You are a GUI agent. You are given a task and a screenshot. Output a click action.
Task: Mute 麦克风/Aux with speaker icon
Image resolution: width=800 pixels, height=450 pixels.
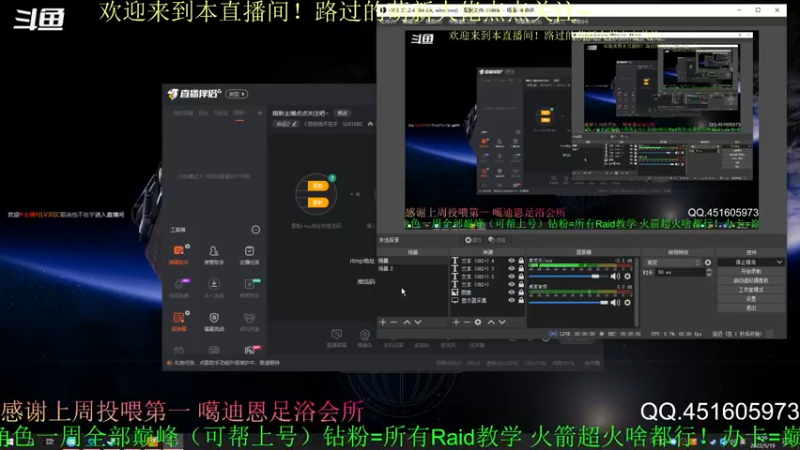point(615,276)
